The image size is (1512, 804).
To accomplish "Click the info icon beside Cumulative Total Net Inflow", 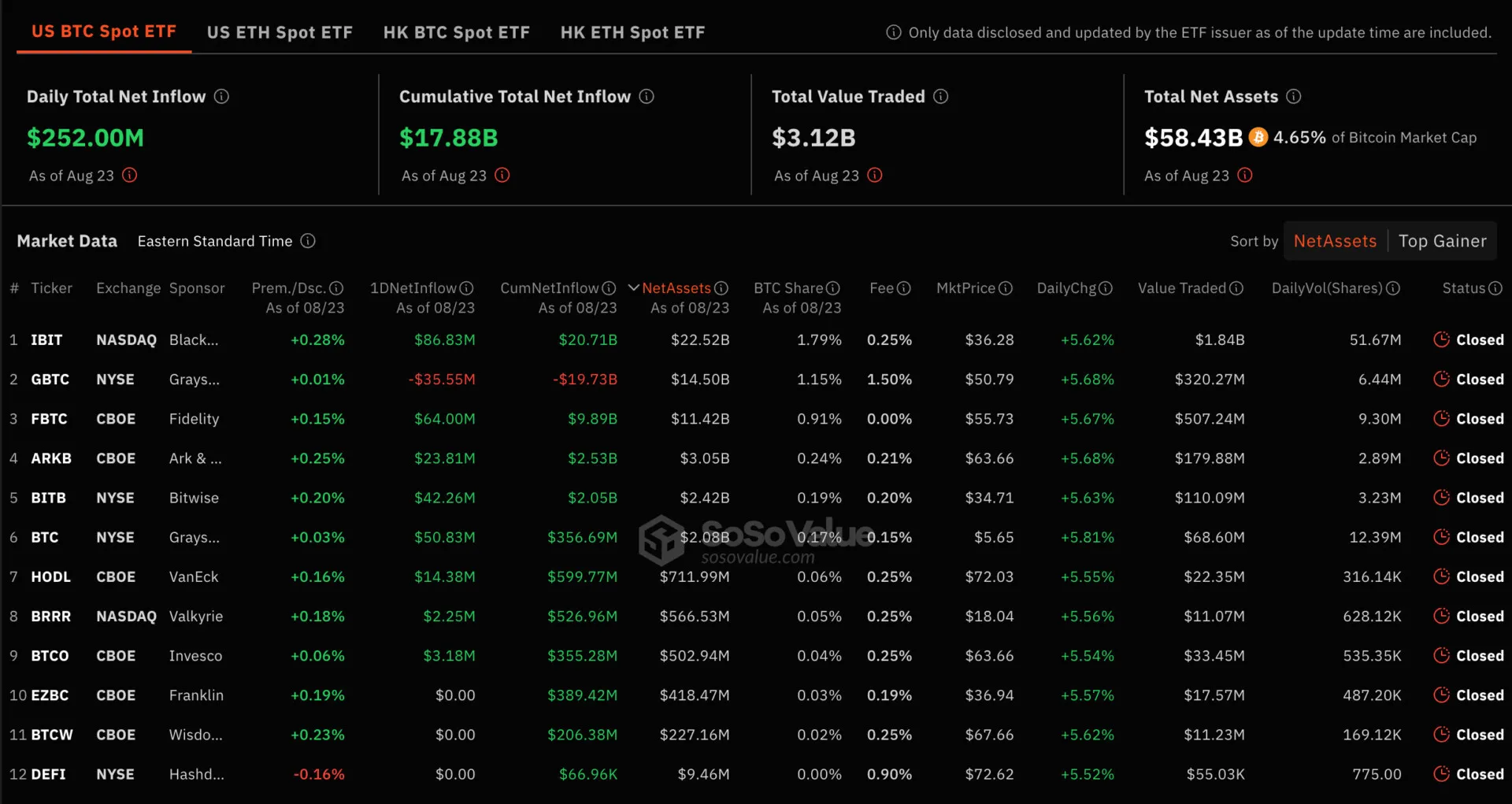I will click(x=647, y=96).
